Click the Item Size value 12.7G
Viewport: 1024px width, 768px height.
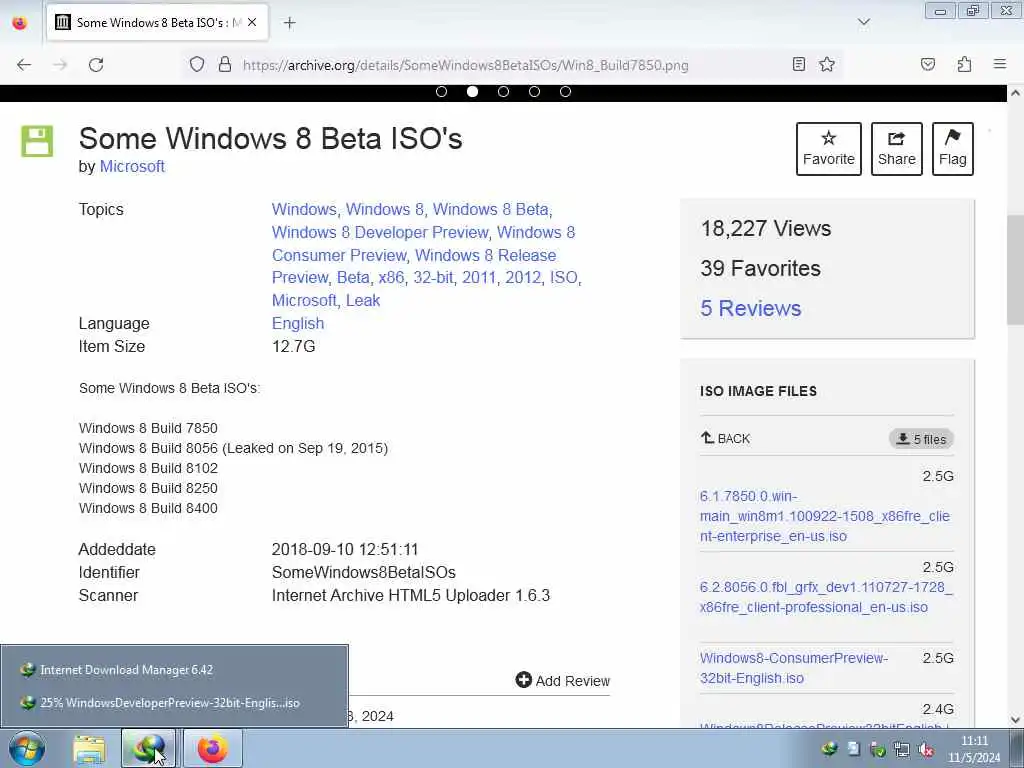pyautogui.click(x=293, y=347)
